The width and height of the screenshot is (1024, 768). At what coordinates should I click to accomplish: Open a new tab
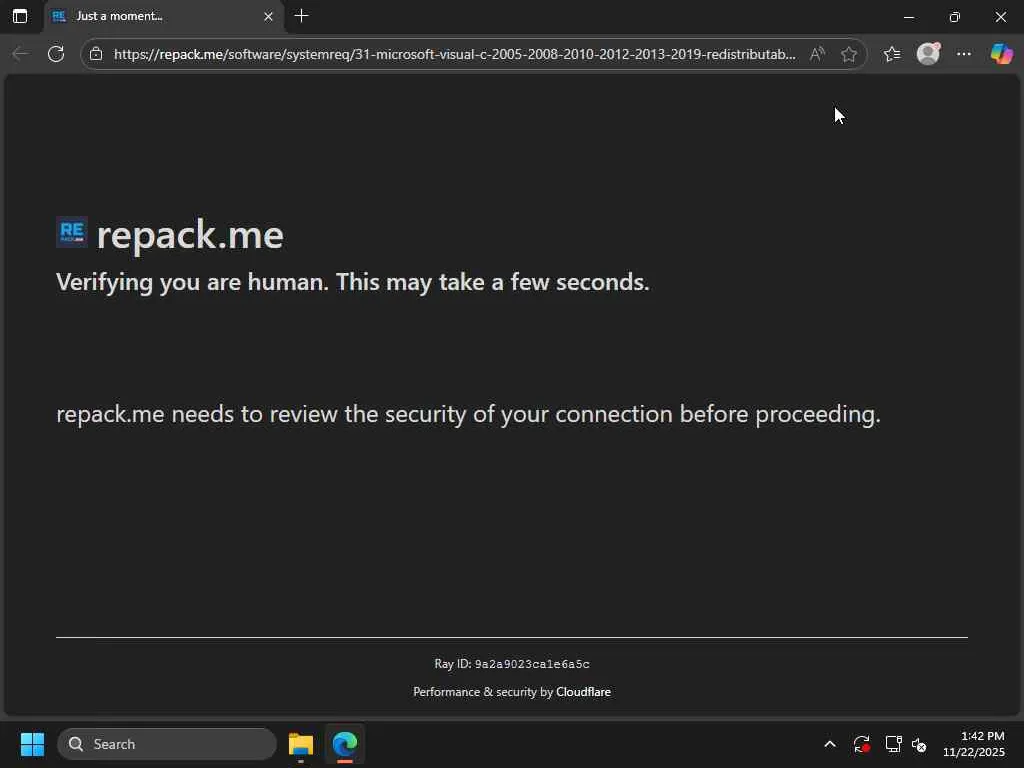coord(302,16)
